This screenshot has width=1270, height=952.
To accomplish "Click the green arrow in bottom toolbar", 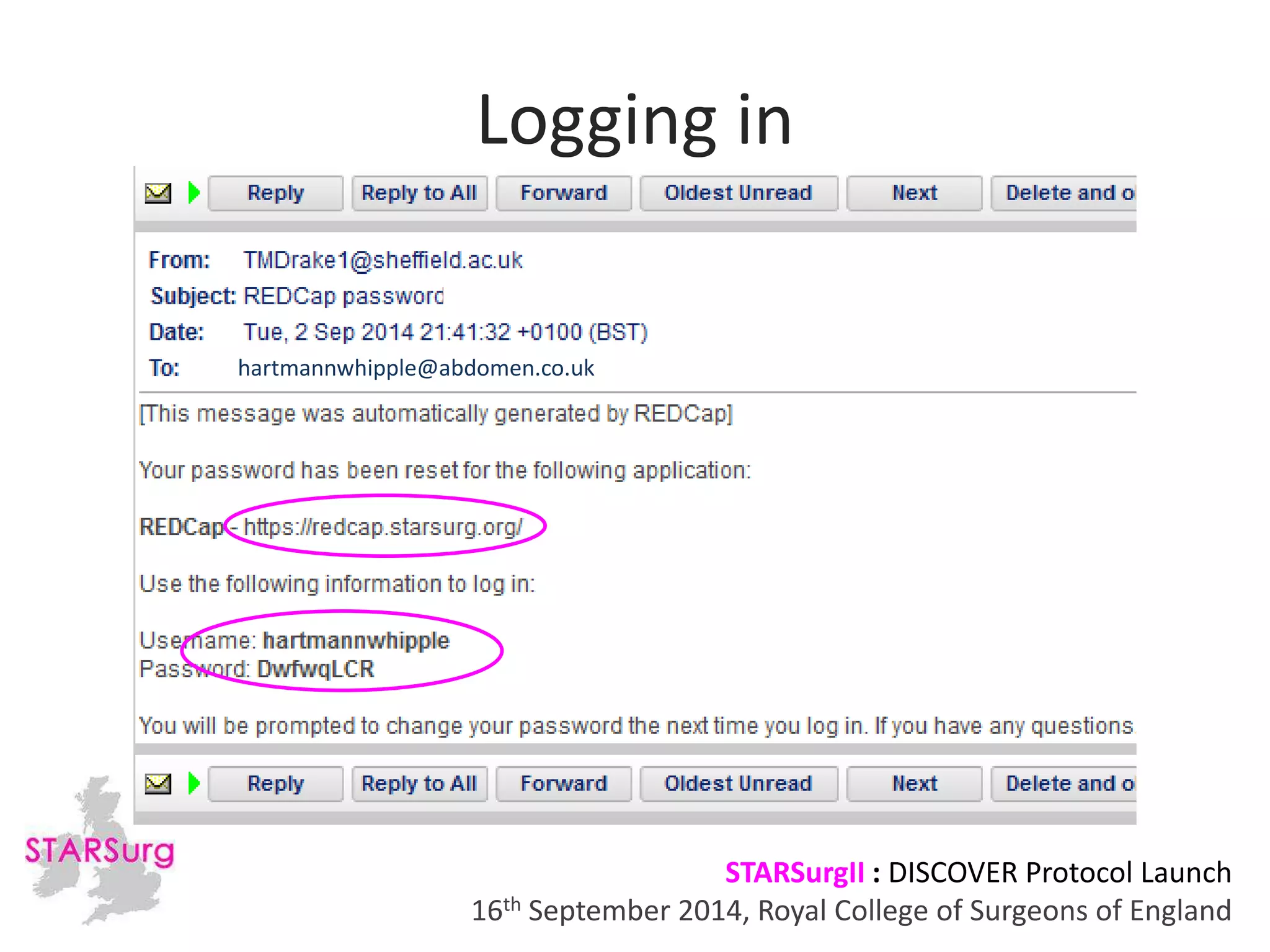I will (194, 783).
